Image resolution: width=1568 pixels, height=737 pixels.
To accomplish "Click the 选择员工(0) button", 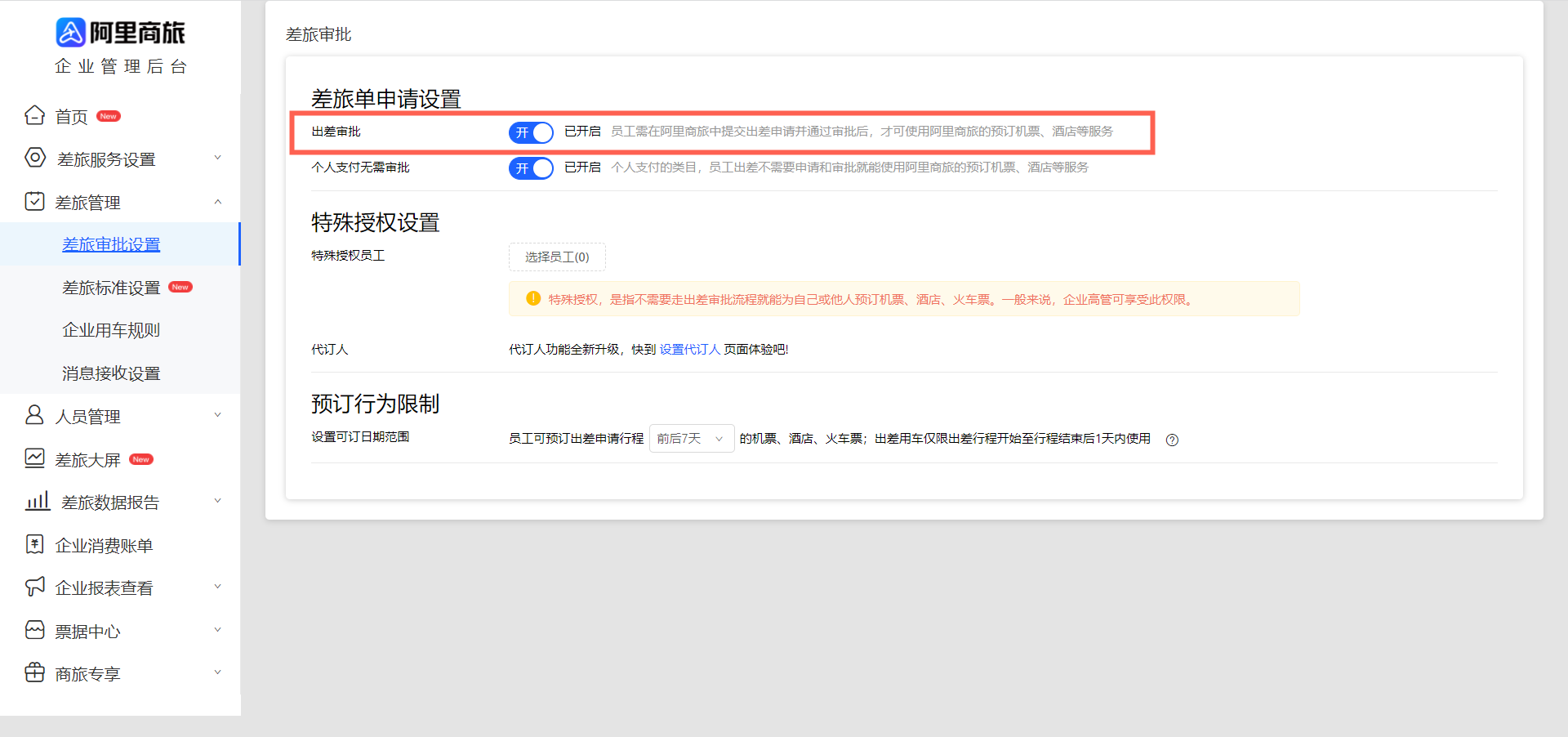I will 557,257.
